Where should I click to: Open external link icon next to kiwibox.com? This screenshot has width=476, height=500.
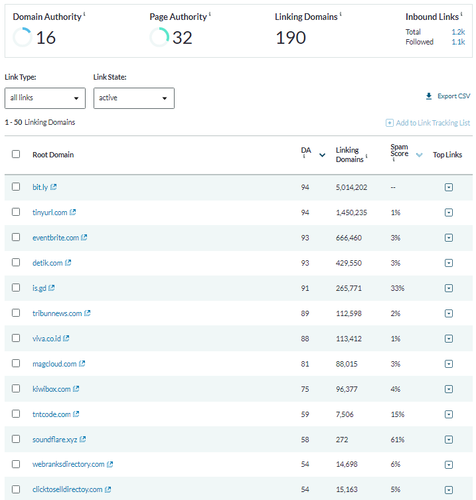pyautogui.click(x=76, y=389)
